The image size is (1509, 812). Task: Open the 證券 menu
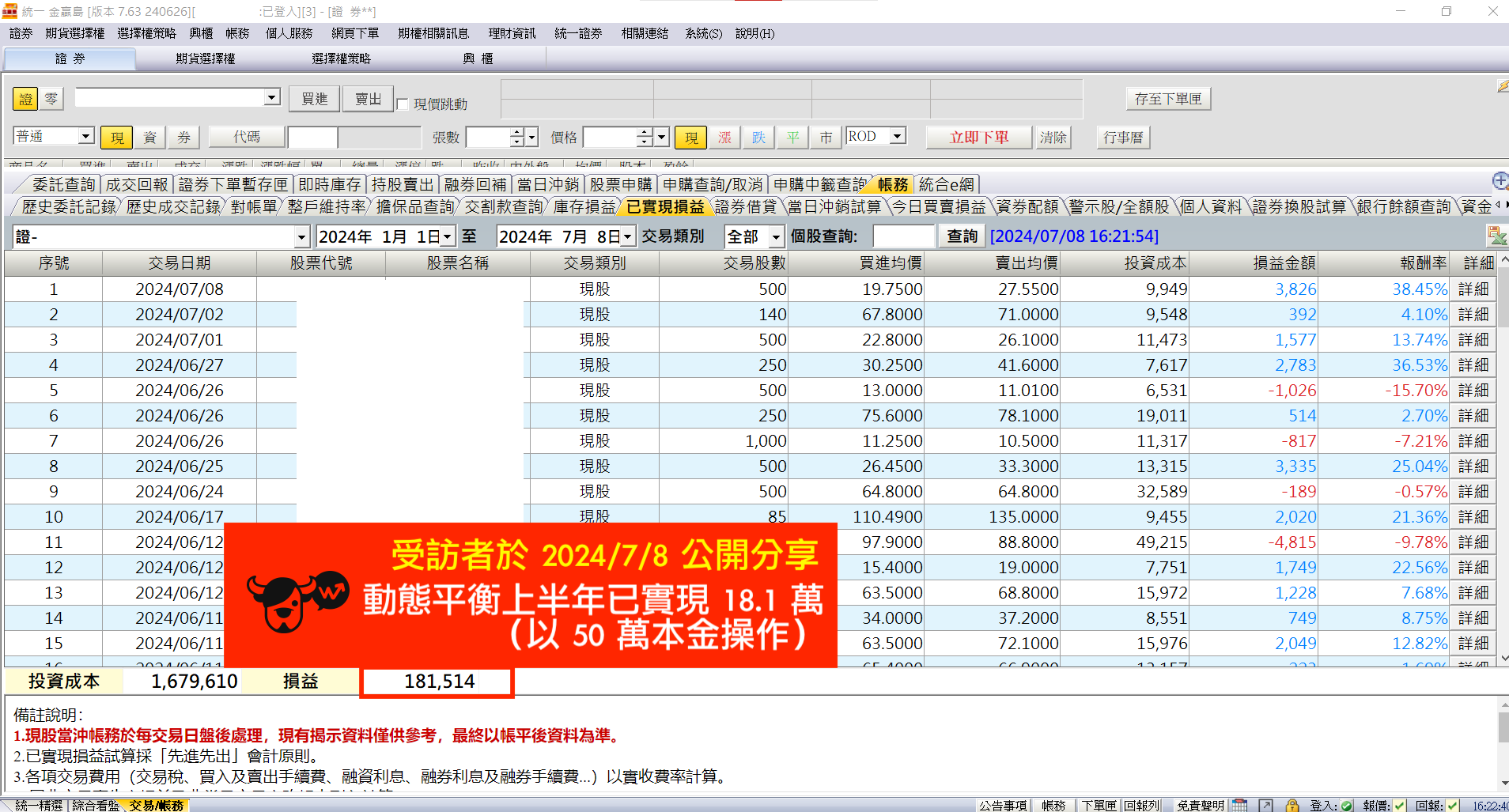(x=21, y=33)
